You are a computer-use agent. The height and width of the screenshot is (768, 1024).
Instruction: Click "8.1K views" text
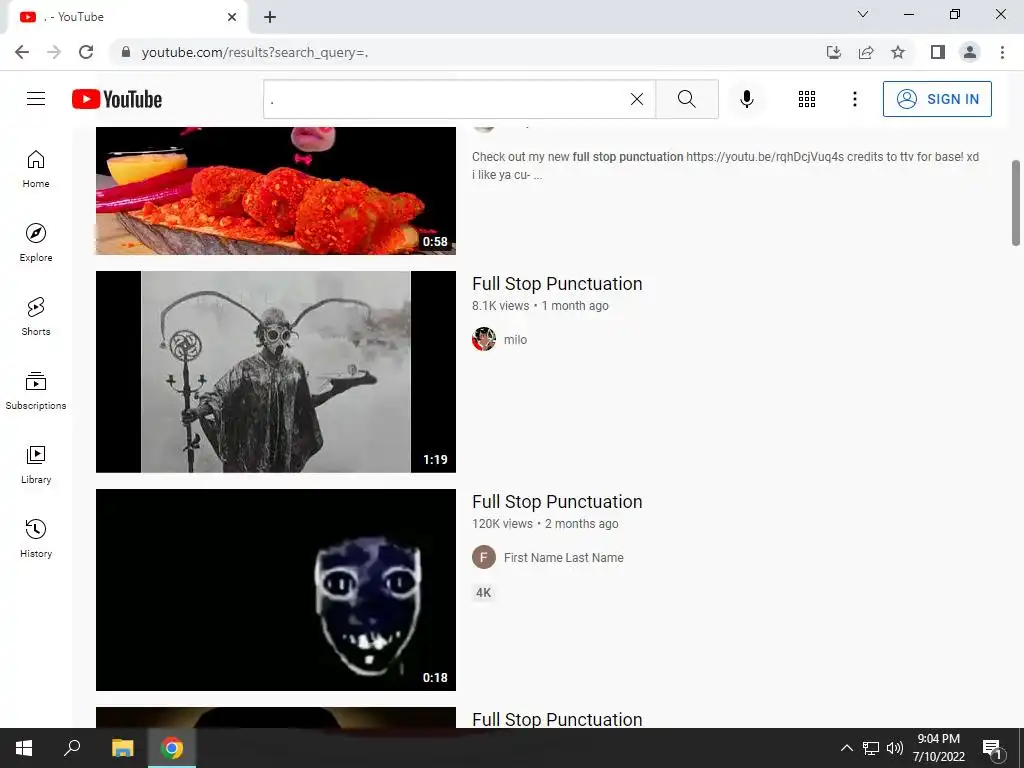tap(501, 306)
